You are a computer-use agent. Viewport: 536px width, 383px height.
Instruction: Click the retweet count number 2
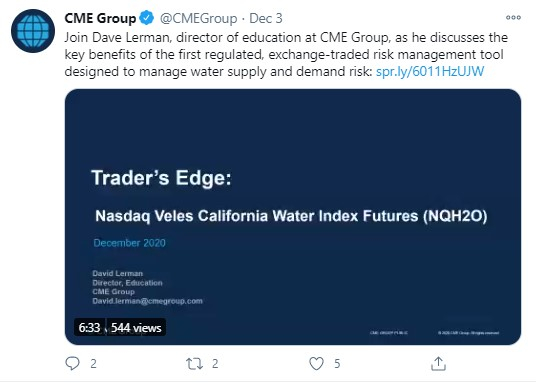tap(215, 364)
